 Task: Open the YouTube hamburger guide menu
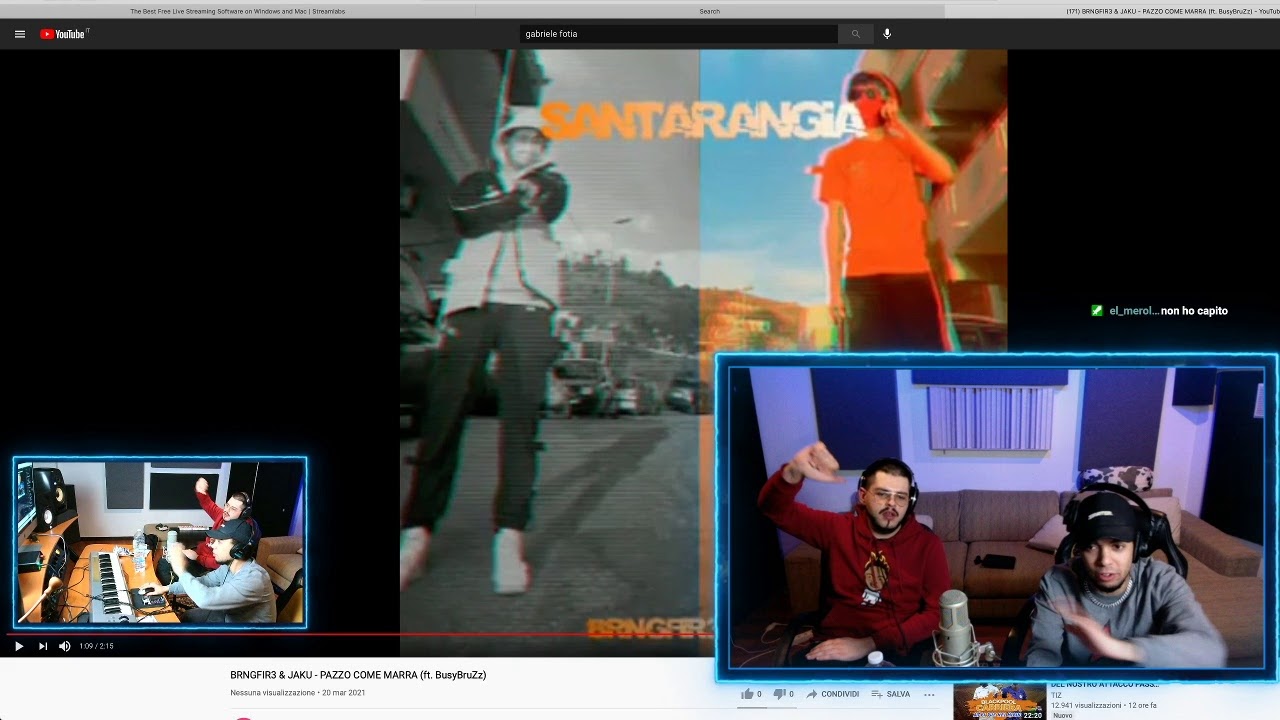(x=20, y=34)
